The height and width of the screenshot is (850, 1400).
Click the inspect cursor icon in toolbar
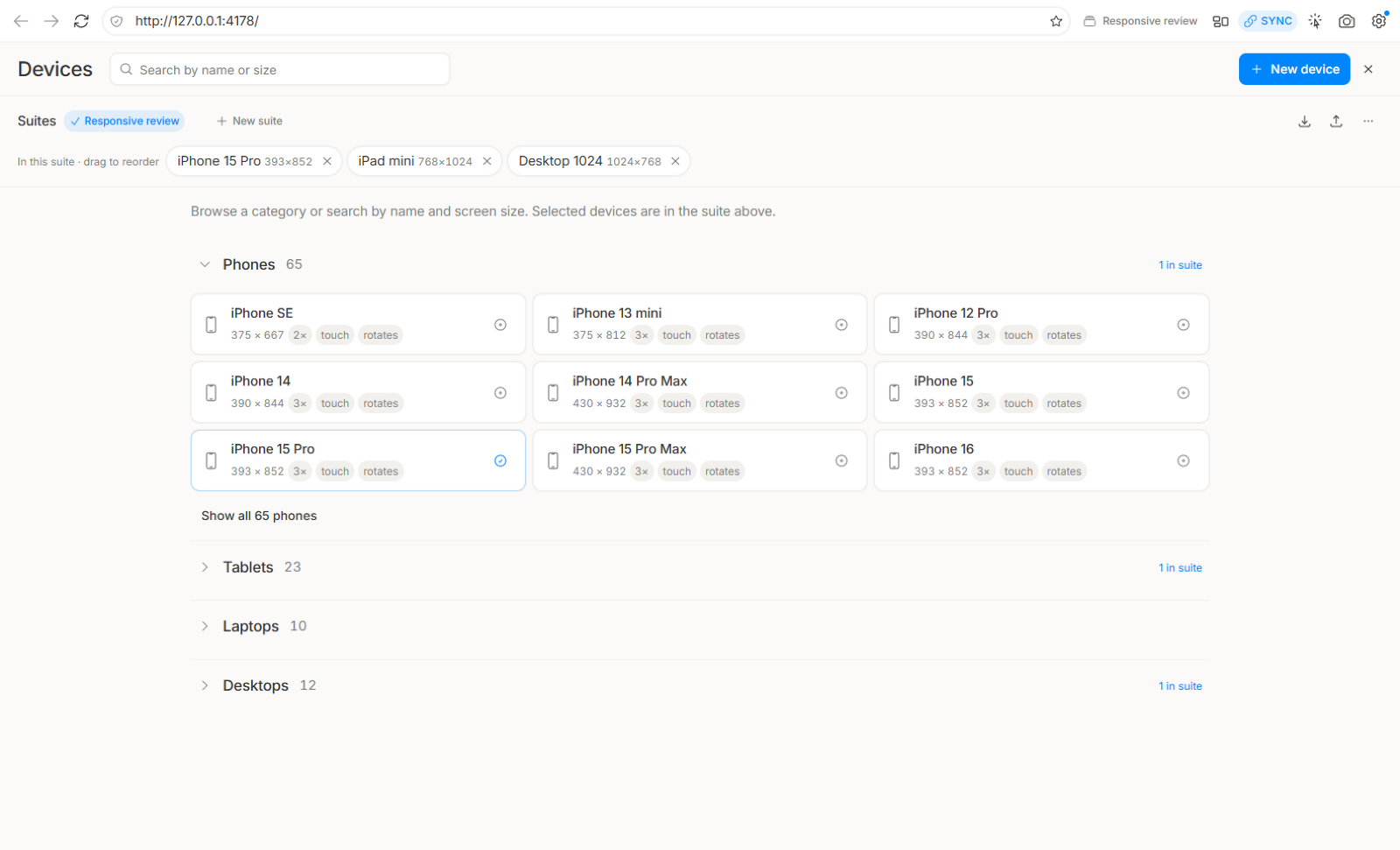[x=1315, y=21]
